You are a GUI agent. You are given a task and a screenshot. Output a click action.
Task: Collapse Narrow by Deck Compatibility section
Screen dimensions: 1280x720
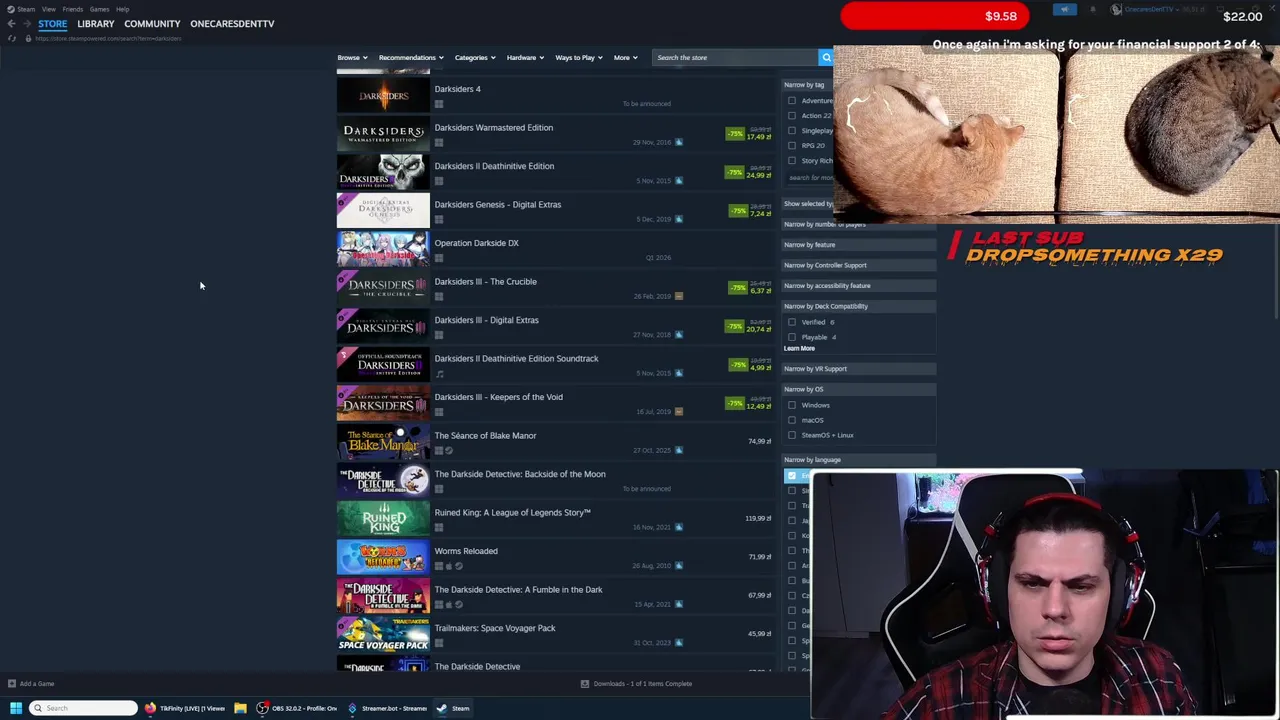[x=858, y=306]
